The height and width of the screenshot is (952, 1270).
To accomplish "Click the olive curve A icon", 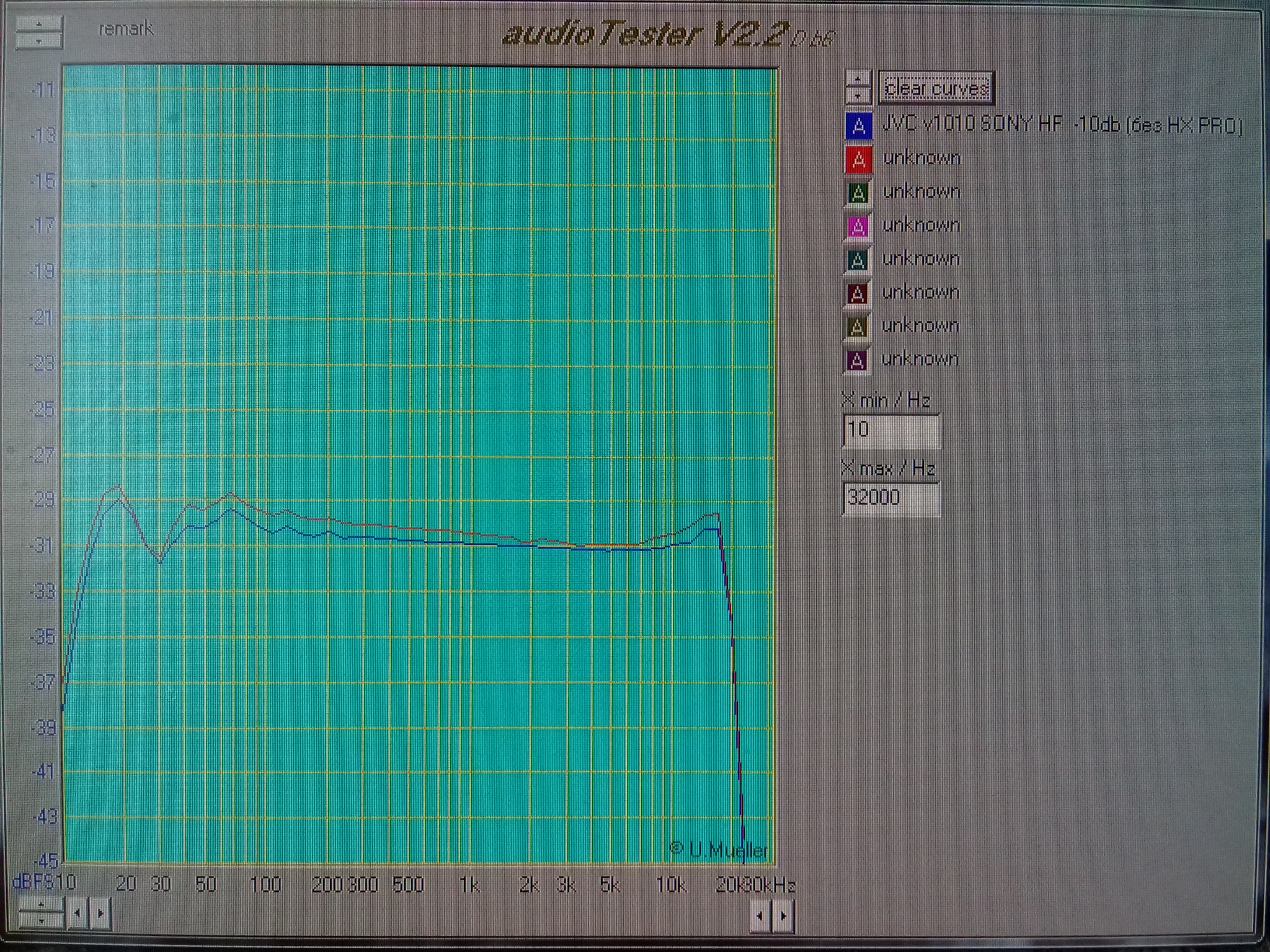I will (x=857, y=327).
